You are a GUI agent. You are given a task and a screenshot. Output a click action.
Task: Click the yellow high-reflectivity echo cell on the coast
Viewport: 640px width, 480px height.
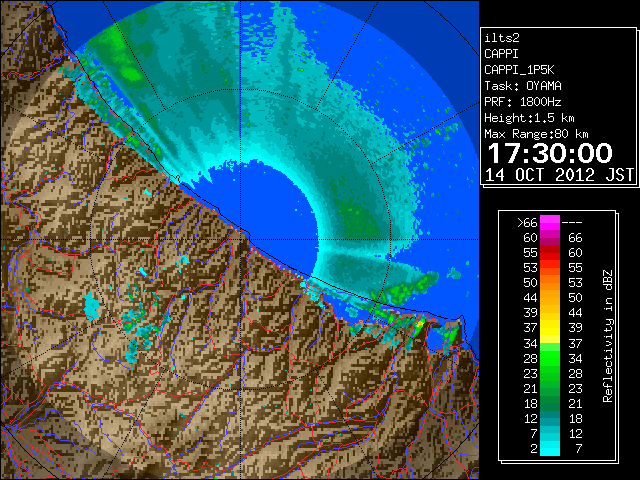pyautogui.click(x=420, y=324)
